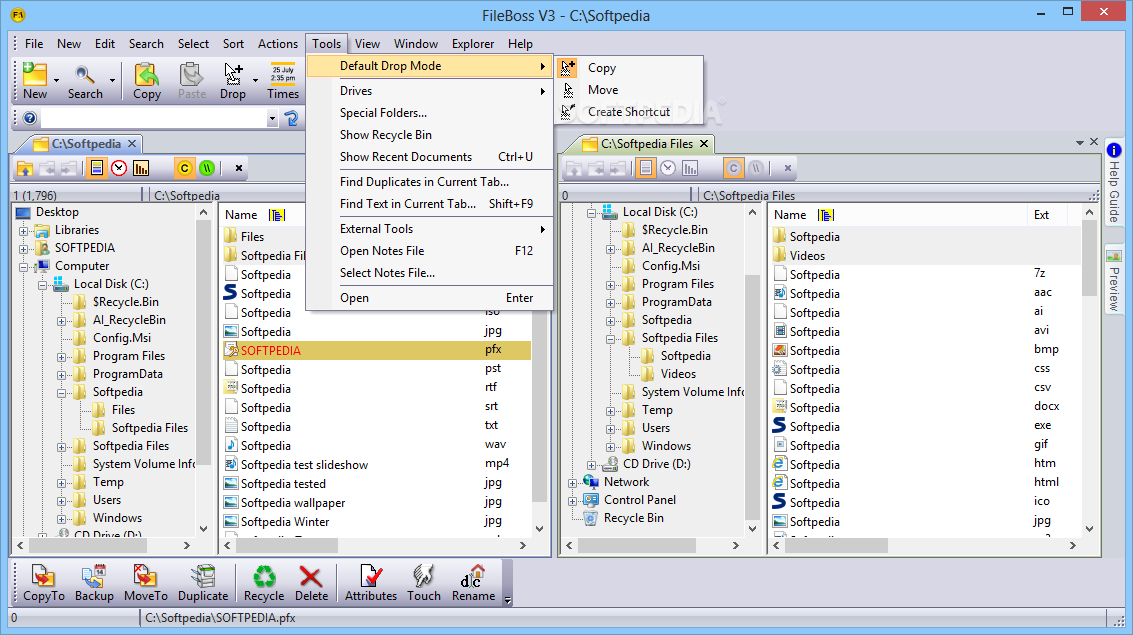Click bar chart icon in left pane toolbar
This screenshot has width=1133, height=635.
click(141, 168)
